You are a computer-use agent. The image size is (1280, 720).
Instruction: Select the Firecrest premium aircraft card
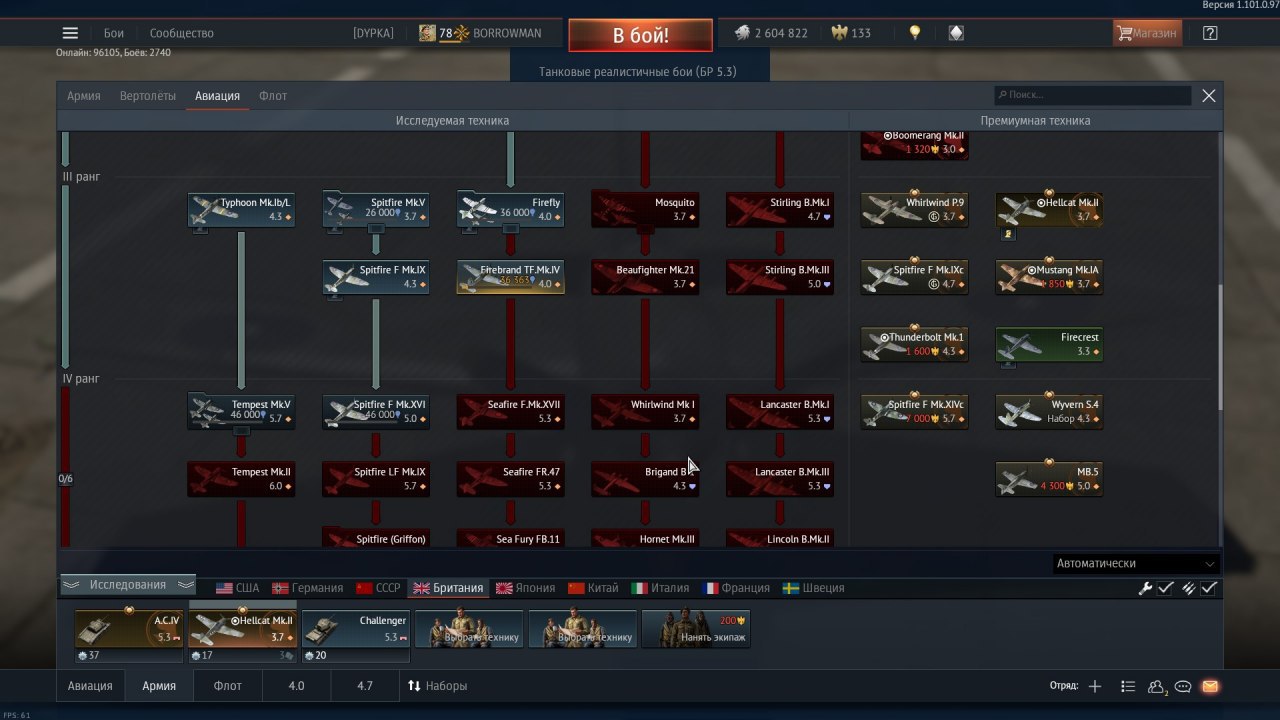[1049, 345]
